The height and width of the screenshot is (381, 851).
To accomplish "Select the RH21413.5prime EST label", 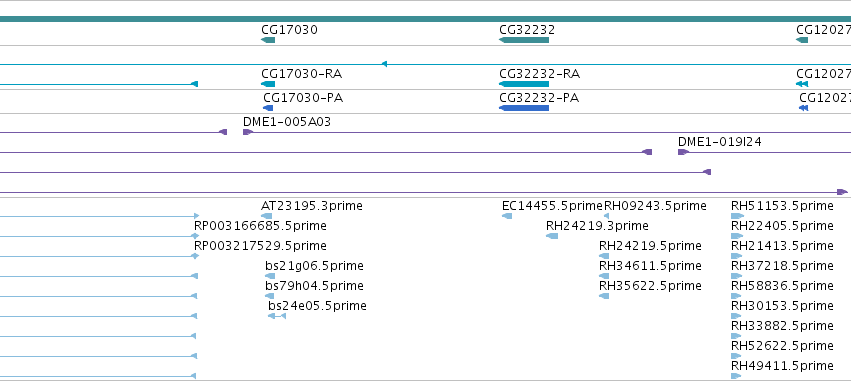I will (x=782, y=246).
